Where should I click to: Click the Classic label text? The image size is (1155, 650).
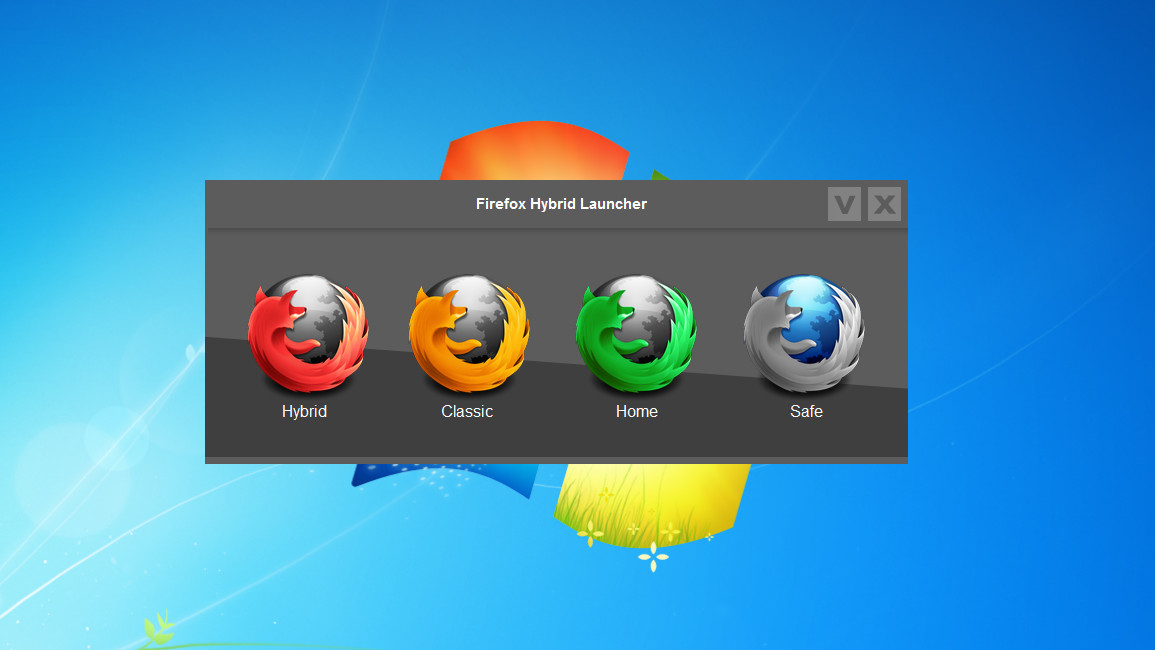pyautogui.click(x=467, y=411)
